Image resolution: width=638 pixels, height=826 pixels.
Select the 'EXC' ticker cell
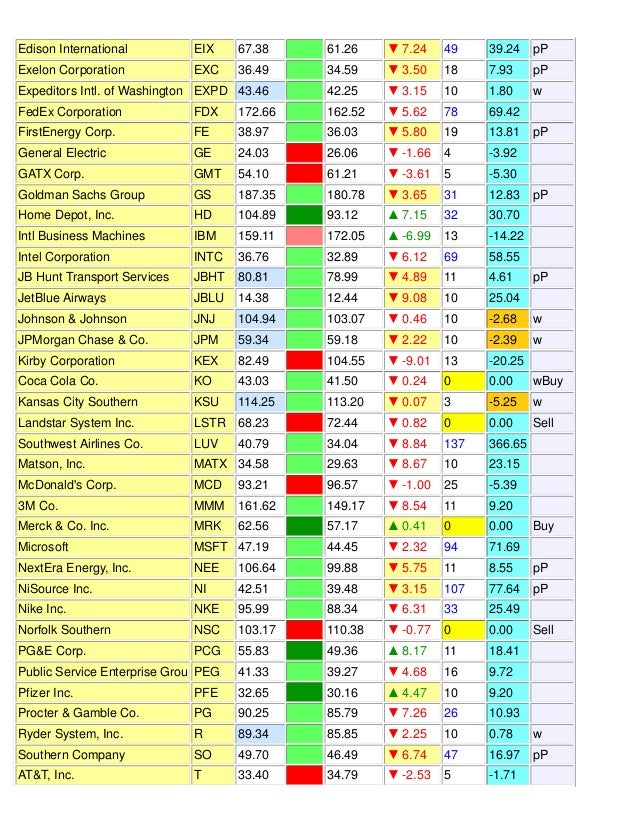212,70
